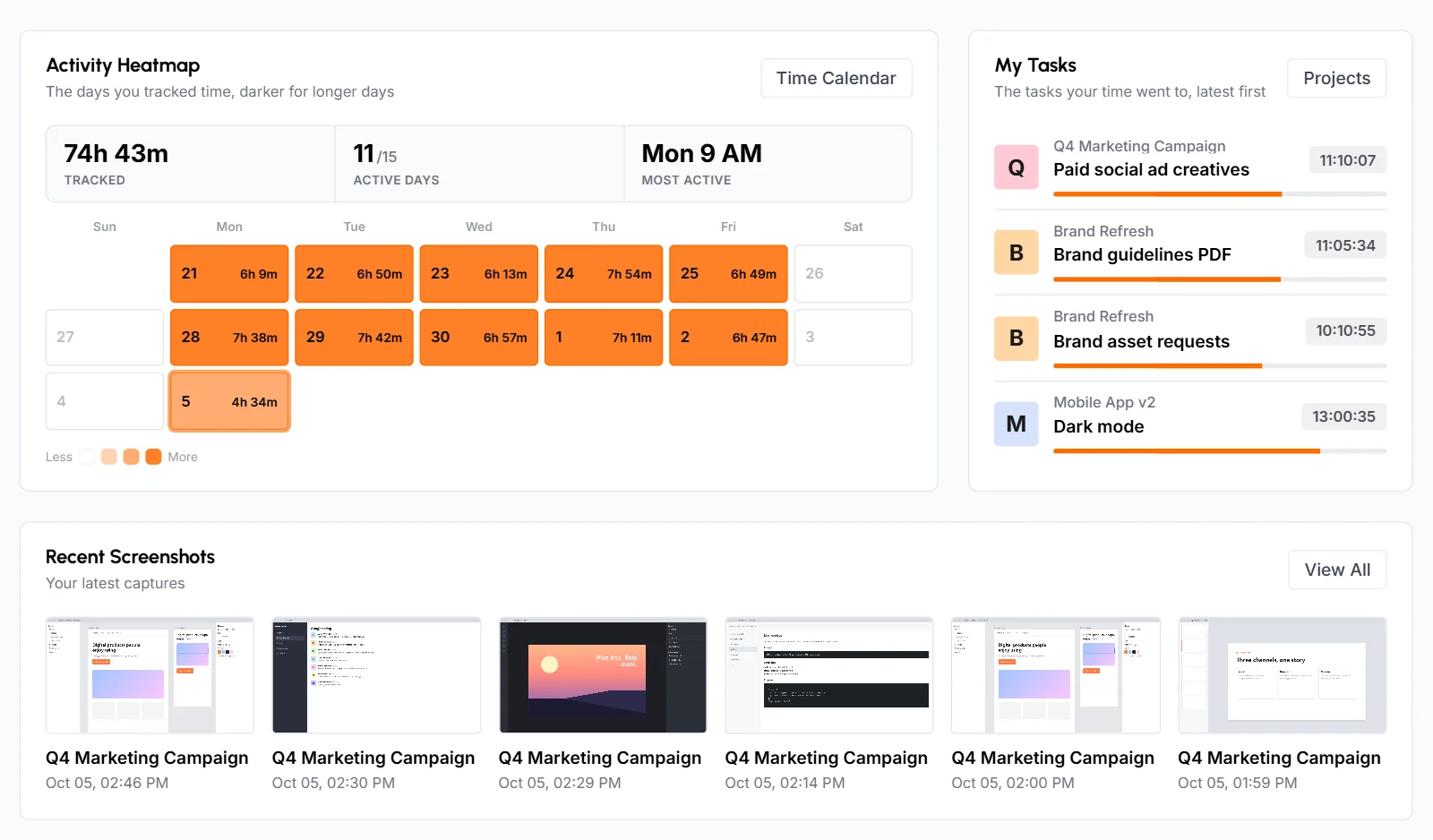This screenshot has height=840, width=1433.
Task: Open sunset screenshot from Oct 05, 02:29 PM
Action: pyautogui.click(x=603, y=675)
